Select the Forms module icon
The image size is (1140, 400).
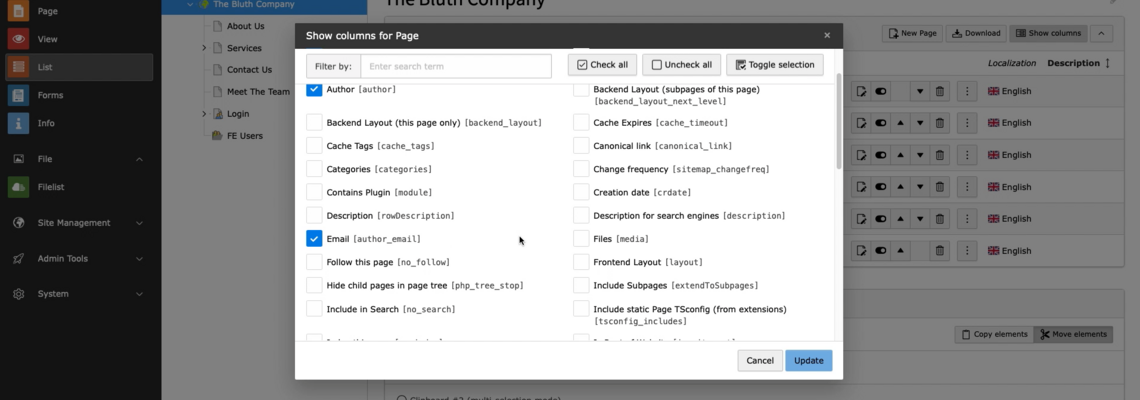(18, 95)
